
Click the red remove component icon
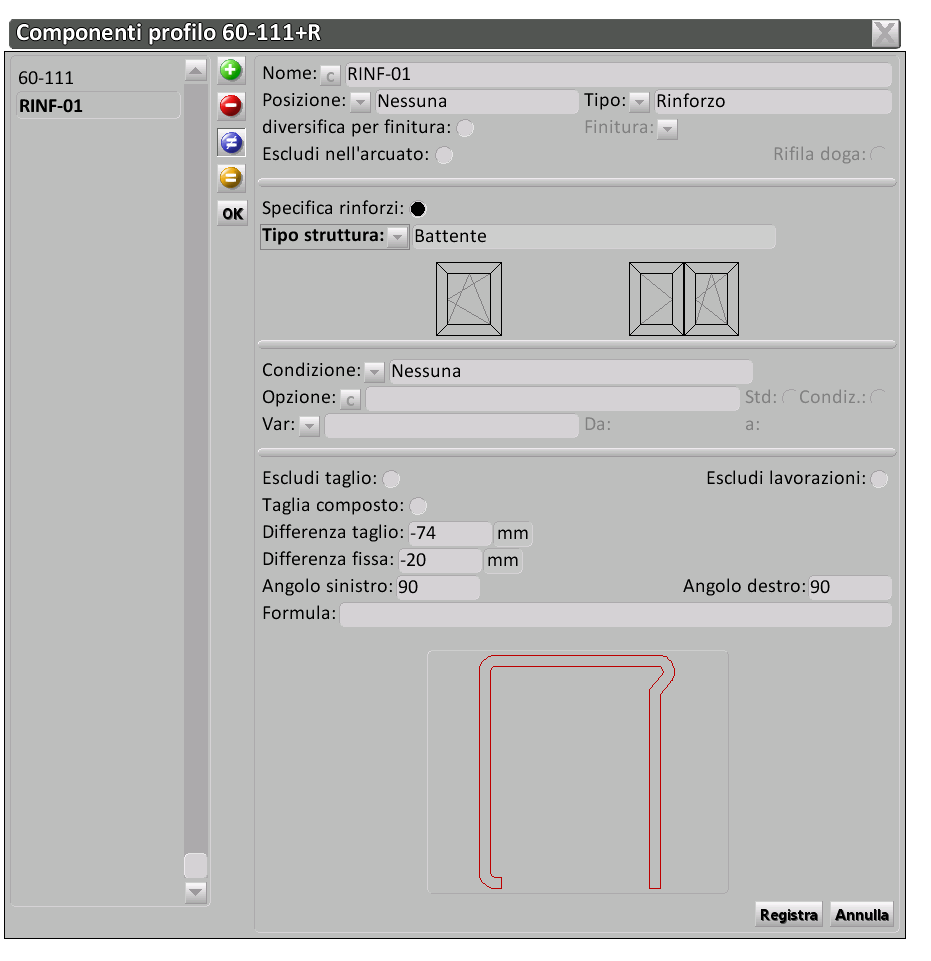coord(232,105)
